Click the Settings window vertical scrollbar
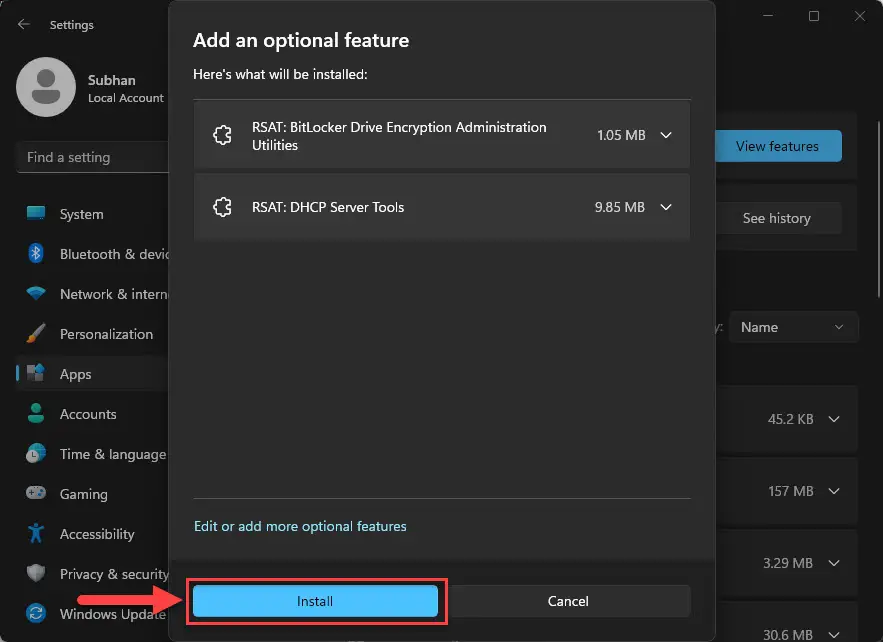 tap(879, 209)
